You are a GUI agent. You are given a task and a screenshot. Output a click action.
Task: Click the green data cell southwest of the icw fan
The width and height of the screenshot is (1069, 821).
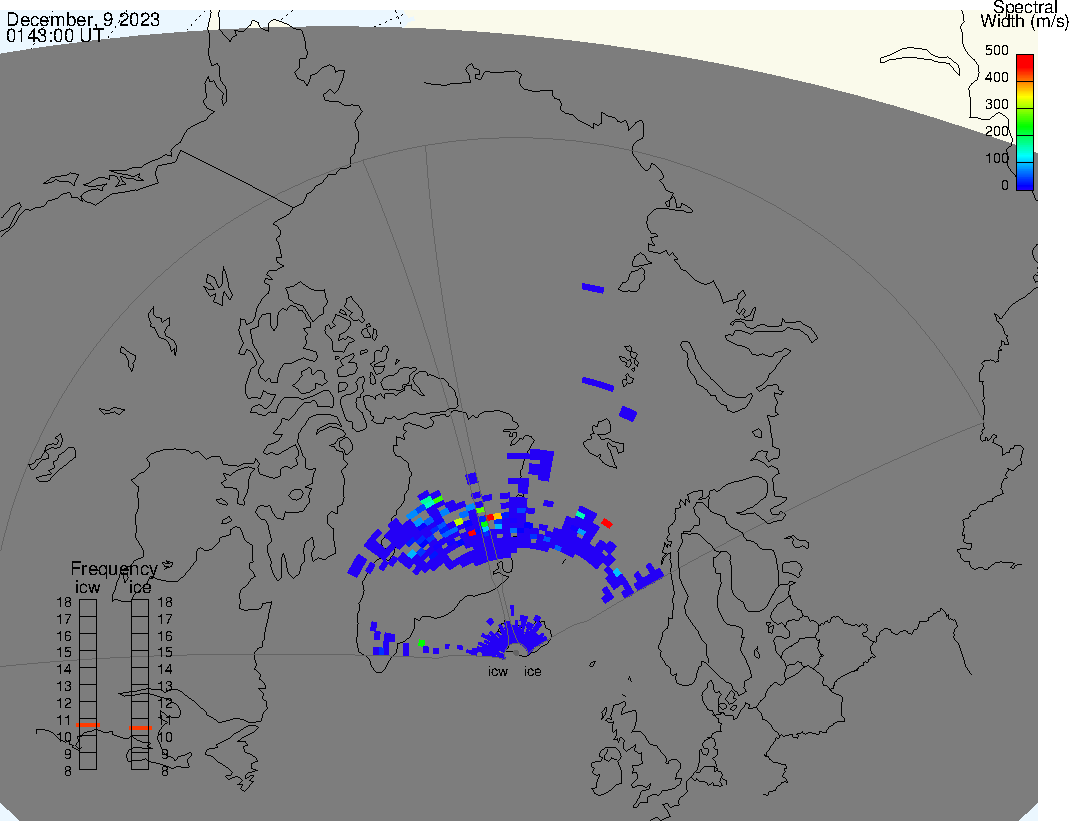pos(422,643)
